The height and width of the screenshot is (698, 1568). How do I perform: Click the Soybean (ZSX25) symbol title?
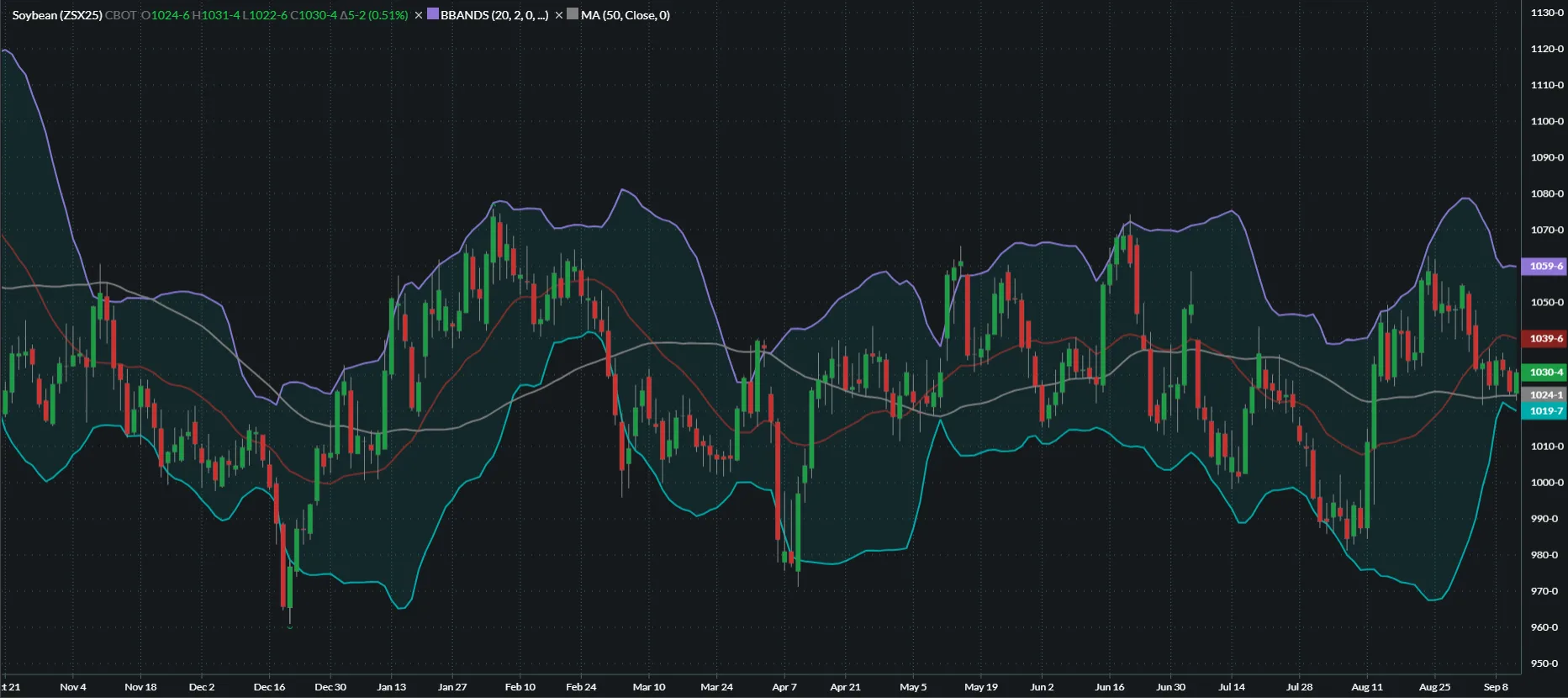[x=57, y=15]
